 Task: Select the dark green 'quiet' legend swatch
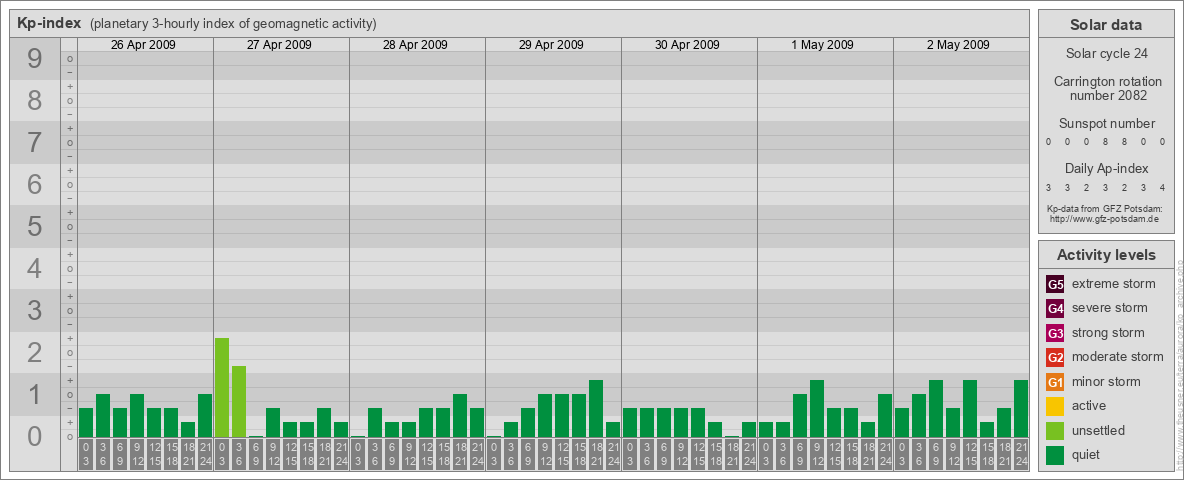pyautogui.click(x=1055, y=454)
